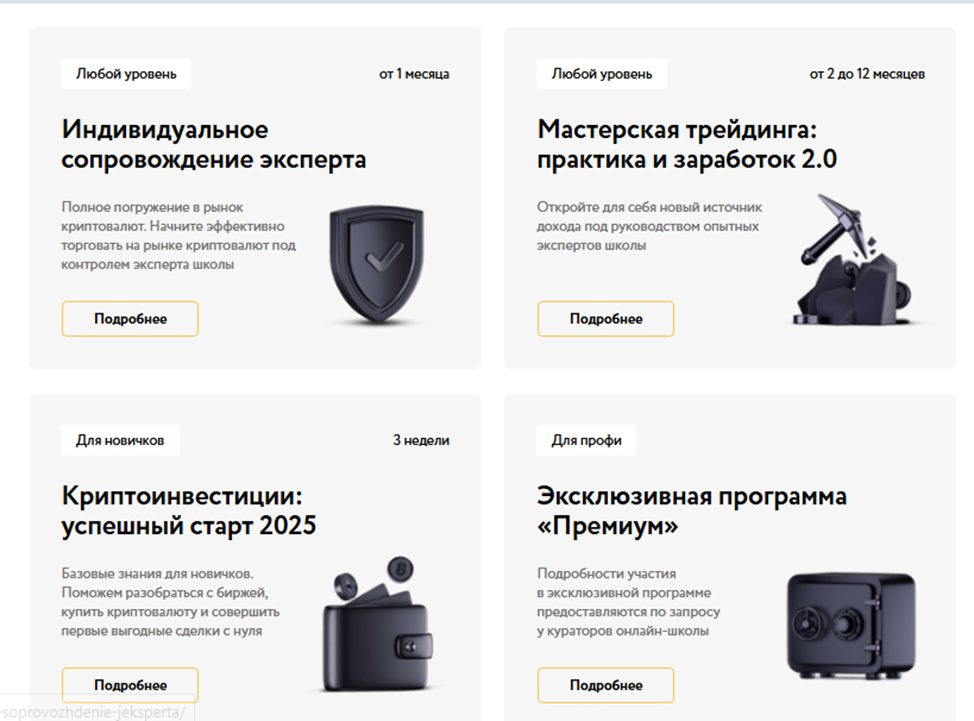Screen dimensions: 974x721
Task: Open the Мастерская трейдинга course title
Action: [687, 144]
